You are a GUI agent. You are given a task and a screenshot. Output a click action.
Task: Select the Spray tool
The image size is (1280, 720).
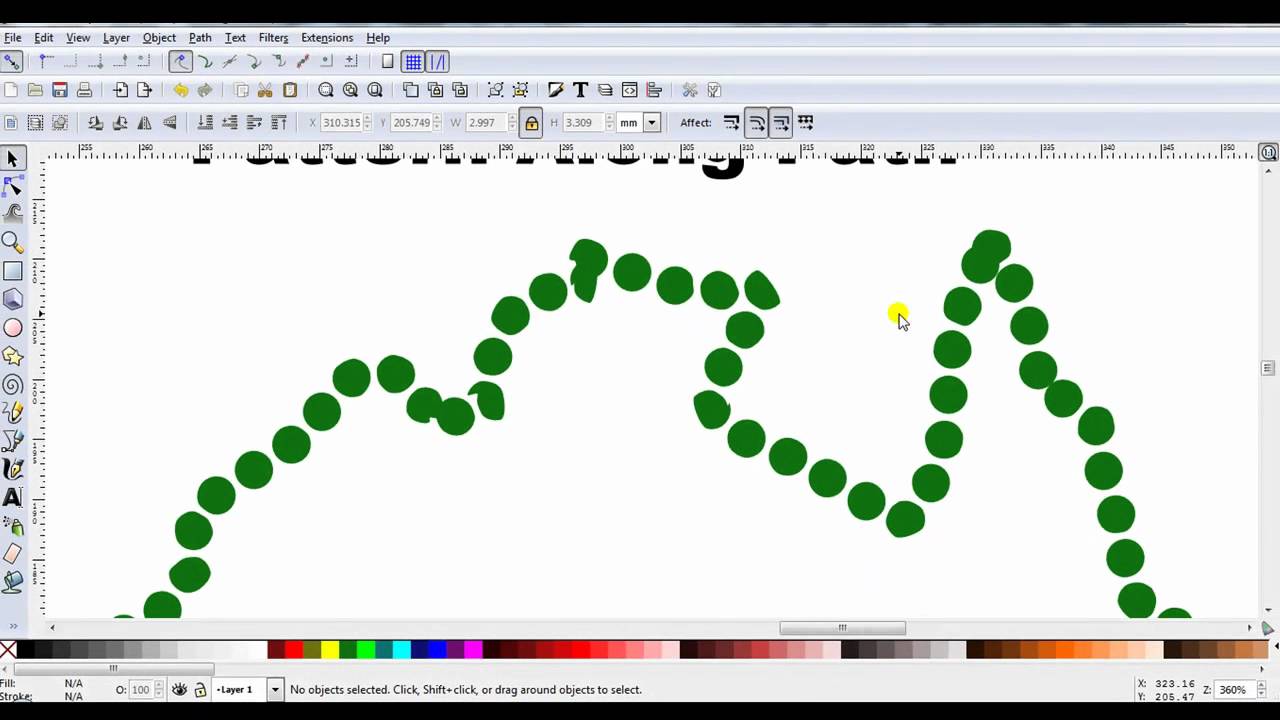point(13,525)
